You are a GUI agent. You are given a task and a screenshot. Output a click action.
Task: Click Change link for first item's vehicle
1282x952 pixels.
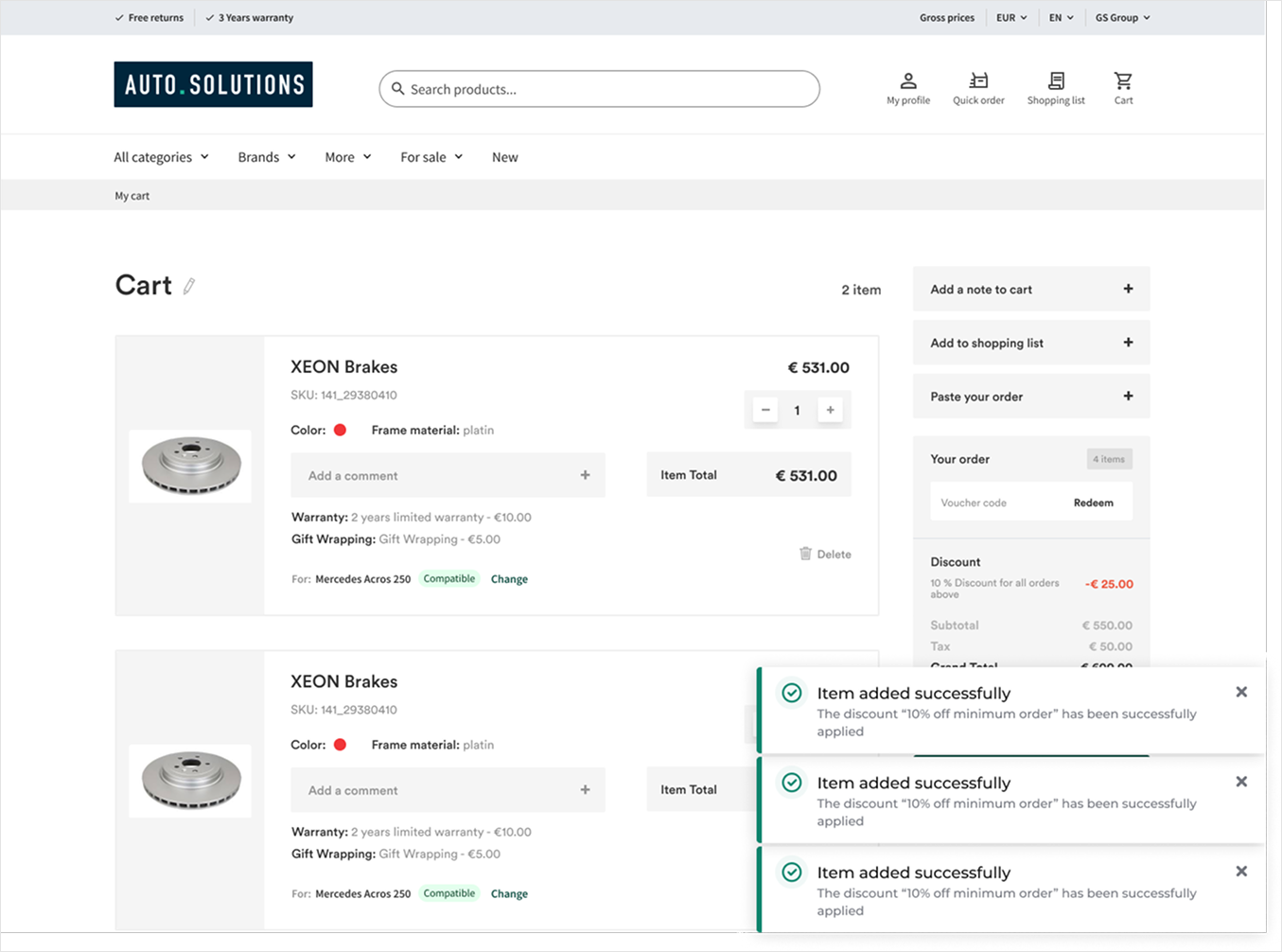[509, 579]
